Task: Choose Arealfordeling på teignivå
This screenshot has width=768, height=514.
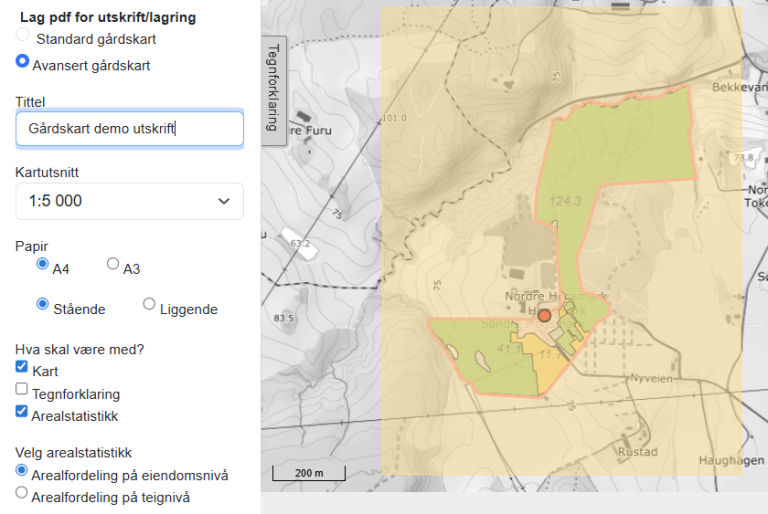Action: [x=22, y=492]
